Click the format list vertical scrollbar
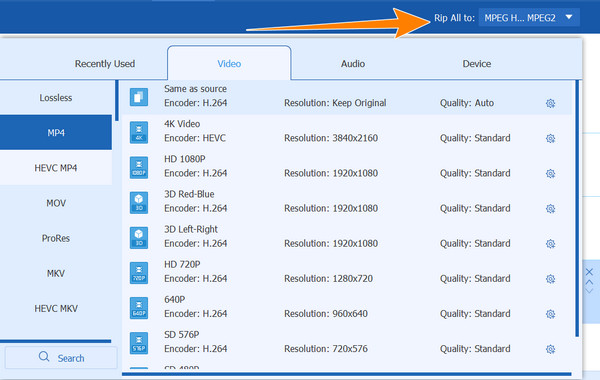The height and width of the screenshot is (380, 600). click(x=577, y=209)
